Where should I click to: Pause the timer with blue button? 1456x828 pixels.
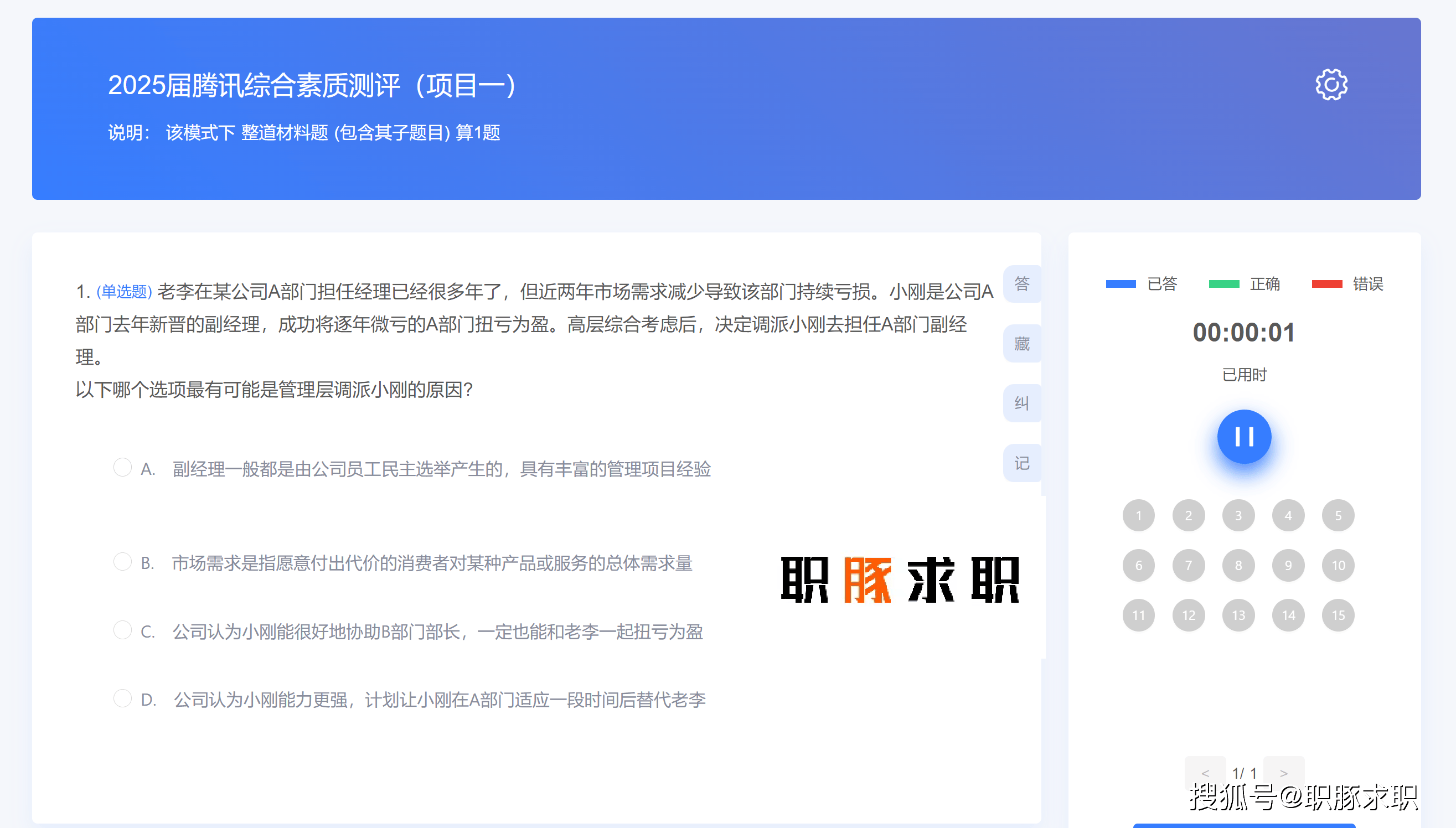click(1244, 437)
